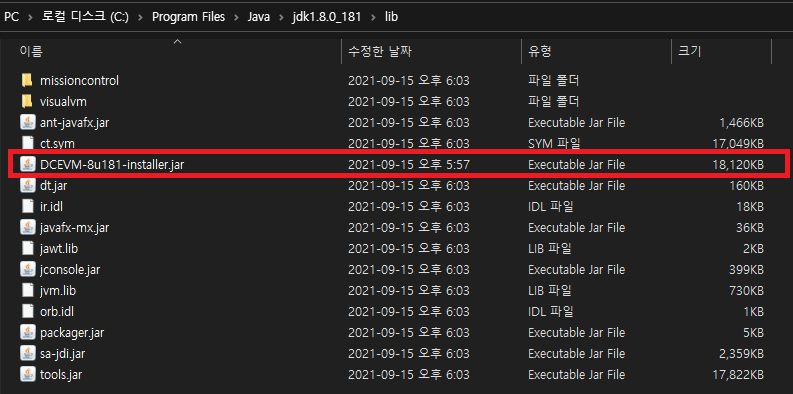Click the 17,049KB size value
Image resolution: width=793 pixels, height=394 pixels.
pos(738,144)
